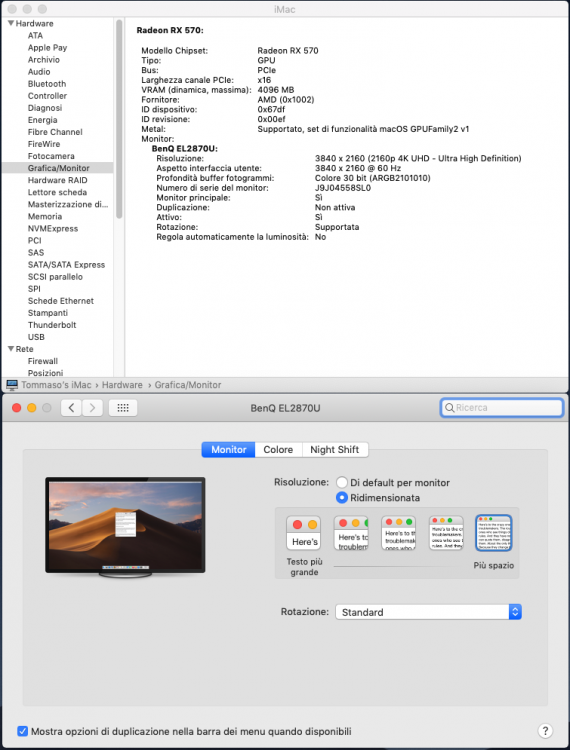Open the Thunderbolt hardware entry
Screen dimensions: 570x750
[x=52, y=325]
